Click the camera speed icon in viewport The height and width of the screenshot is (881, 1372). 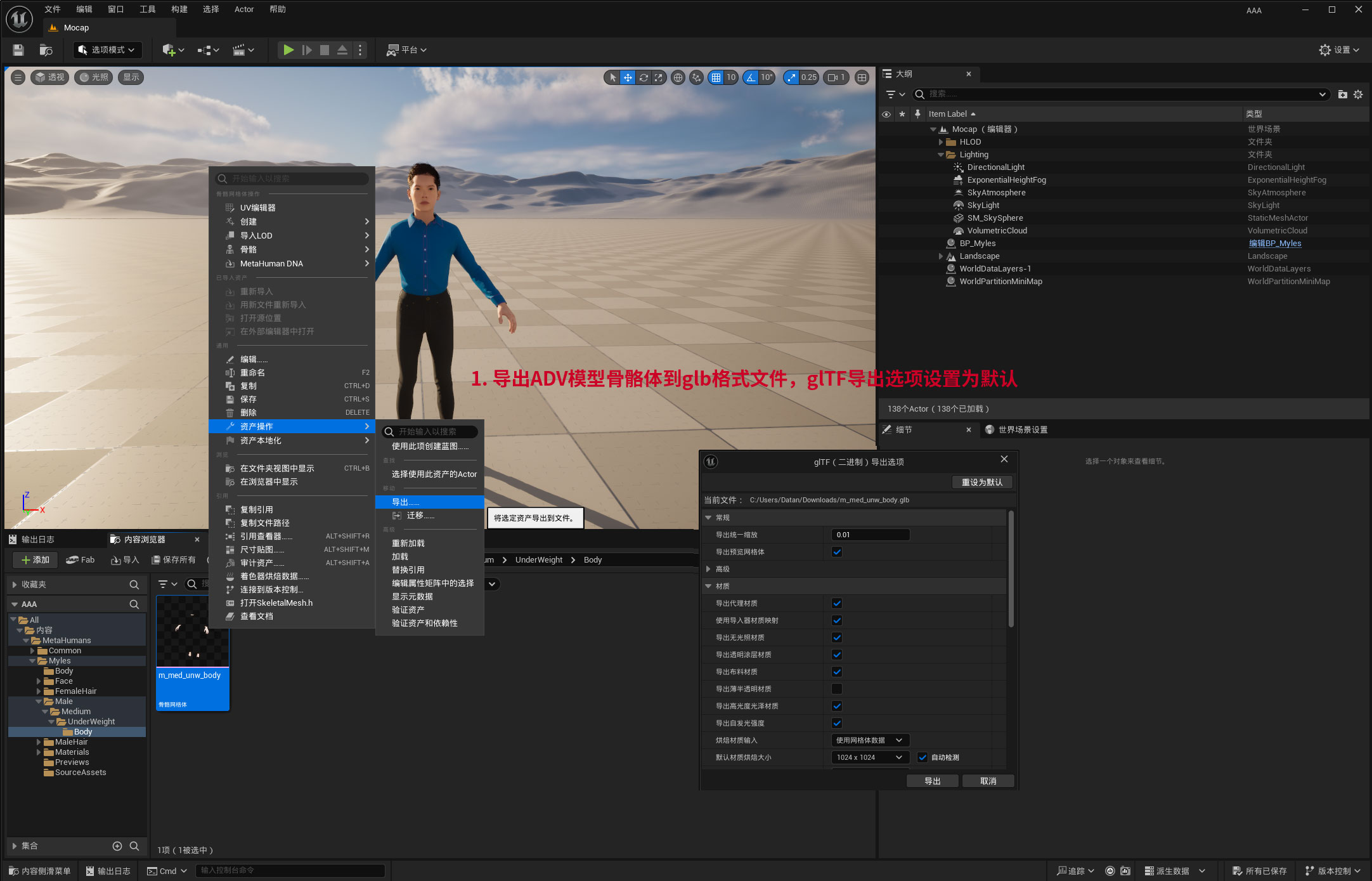(833, 77)
